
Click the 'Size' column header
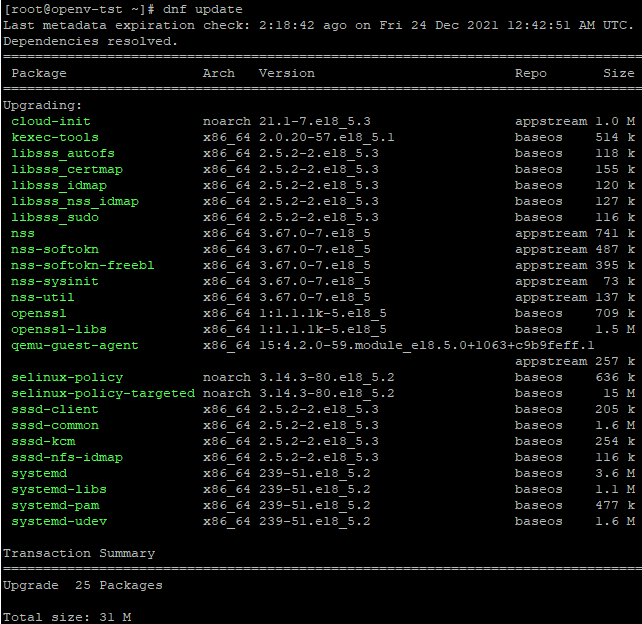click(619, 73)
